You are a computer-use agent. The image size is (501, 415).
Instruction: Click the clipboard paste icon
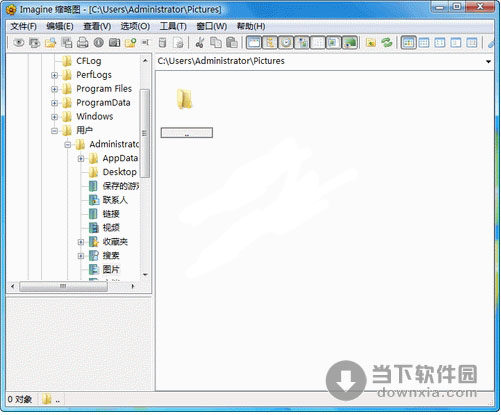click(x=232, y=42)
